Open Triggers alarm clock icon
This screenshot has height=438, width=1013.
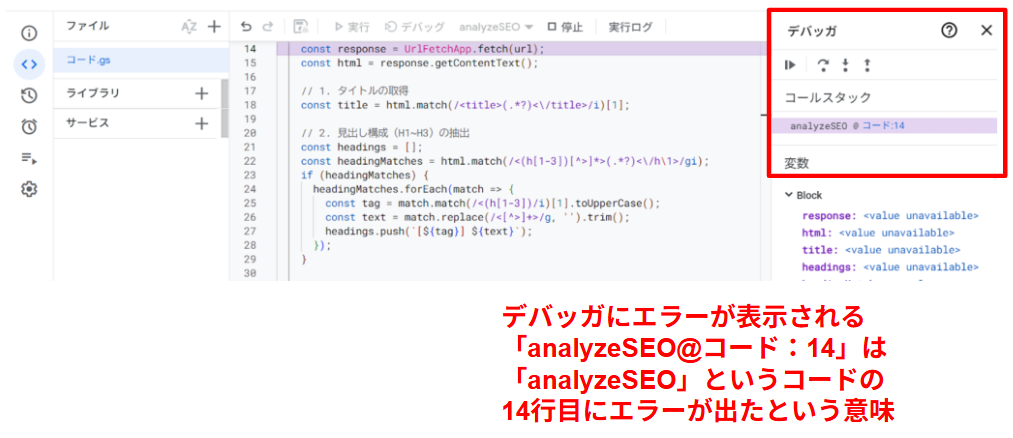pyautogui.click(x=29, y=126)
